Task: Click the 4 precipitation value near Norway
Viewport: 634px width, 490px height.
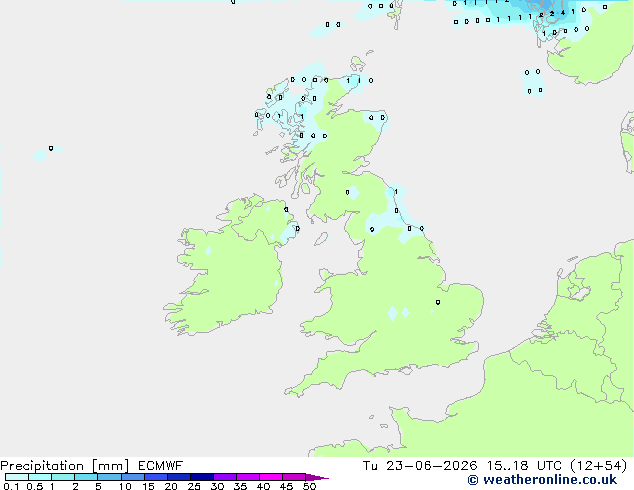Action: click(563, 13)
